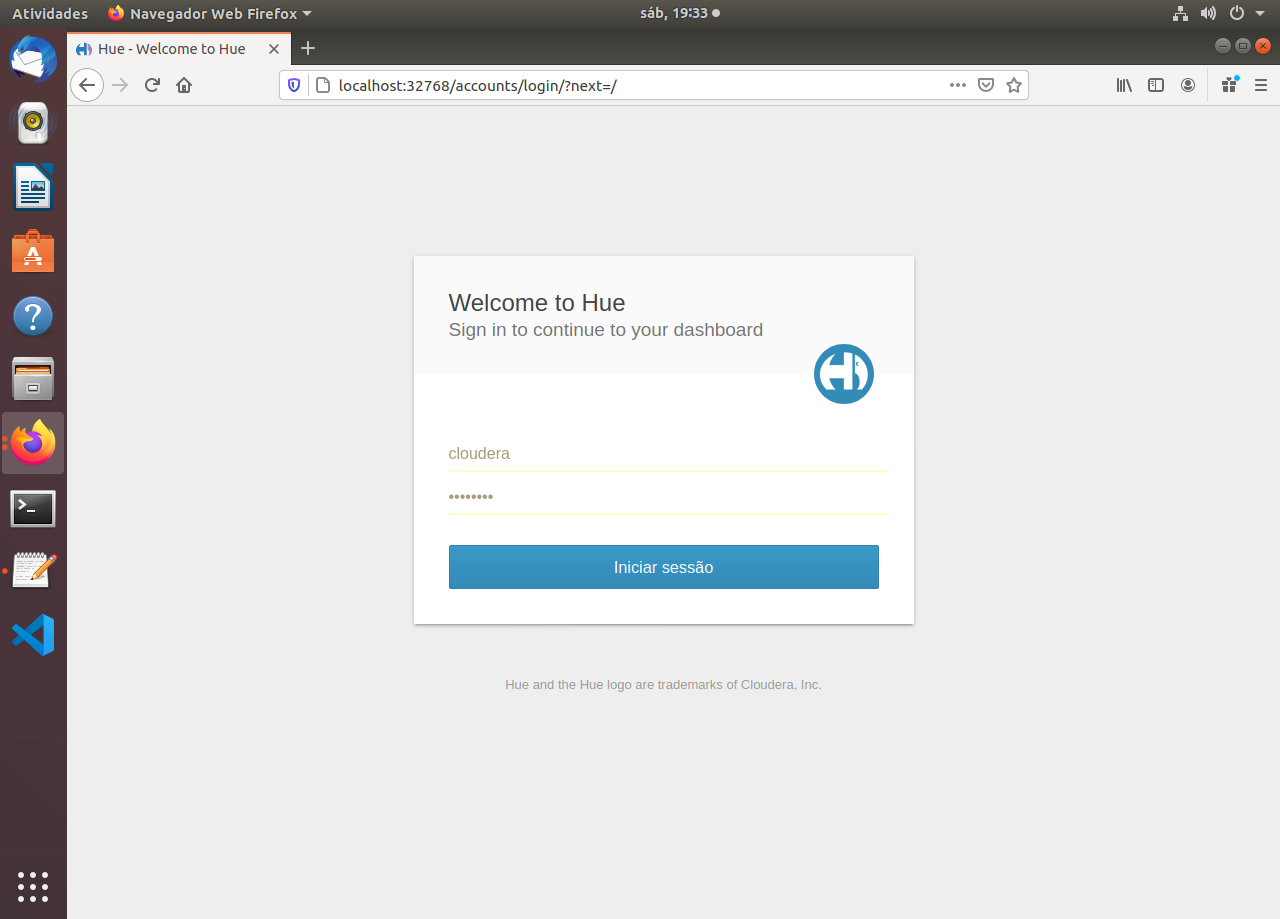Open Terminal from the dock

pyautogui.click(x=33, y=508)
